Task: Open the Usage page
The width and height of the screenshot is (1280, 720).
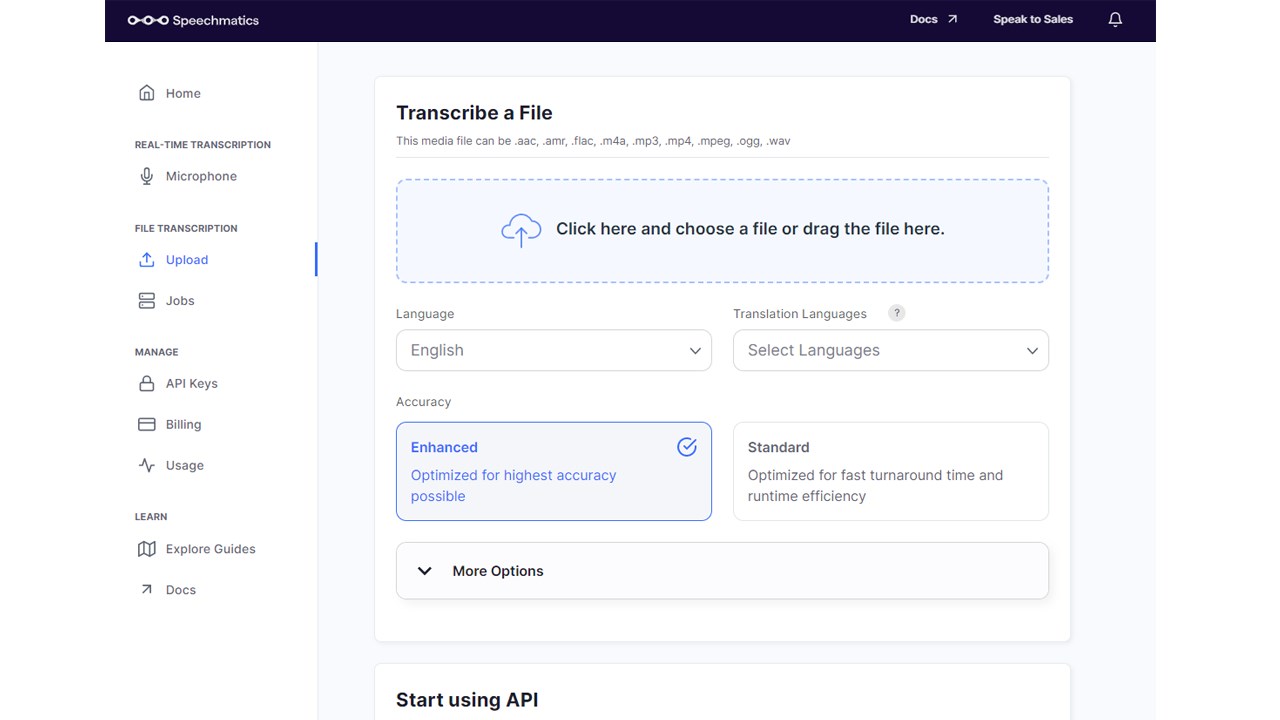Action: 184,466
